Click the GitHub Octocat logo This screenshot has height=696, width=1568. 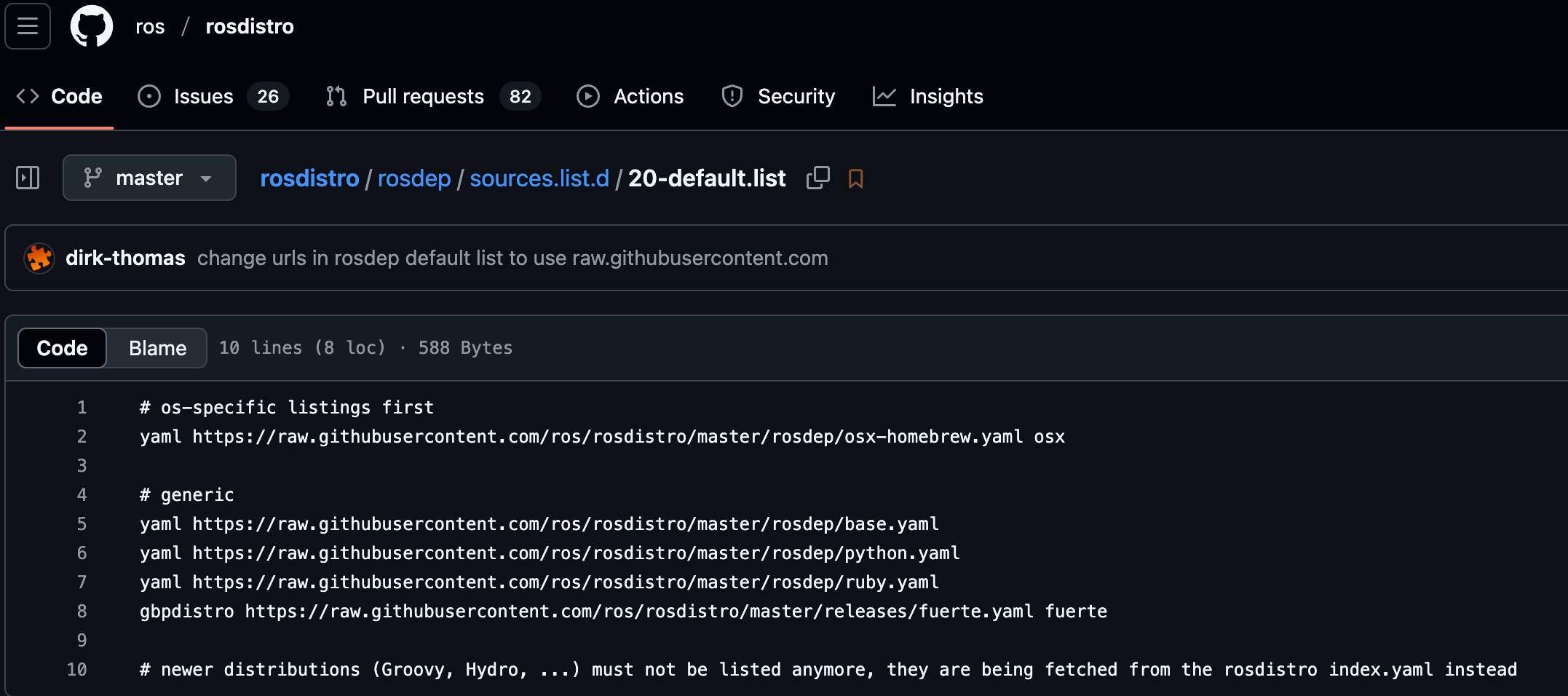tap(92, 26)
